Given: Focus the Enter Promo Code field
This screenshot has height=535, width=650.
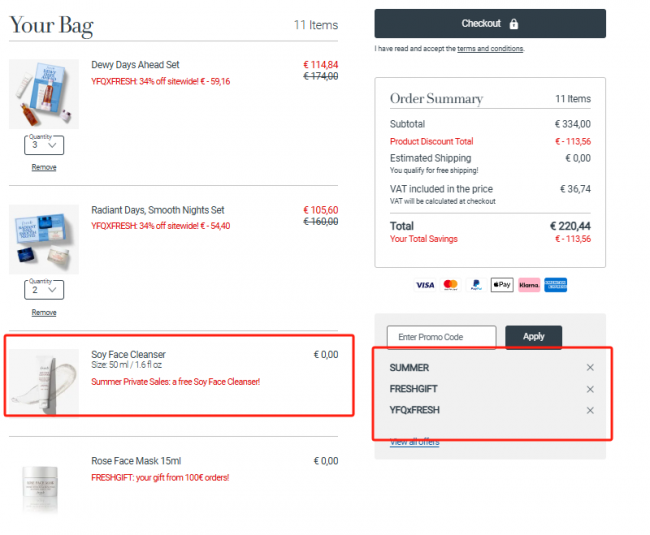Looking at the screenshot, I should point(441,337).
